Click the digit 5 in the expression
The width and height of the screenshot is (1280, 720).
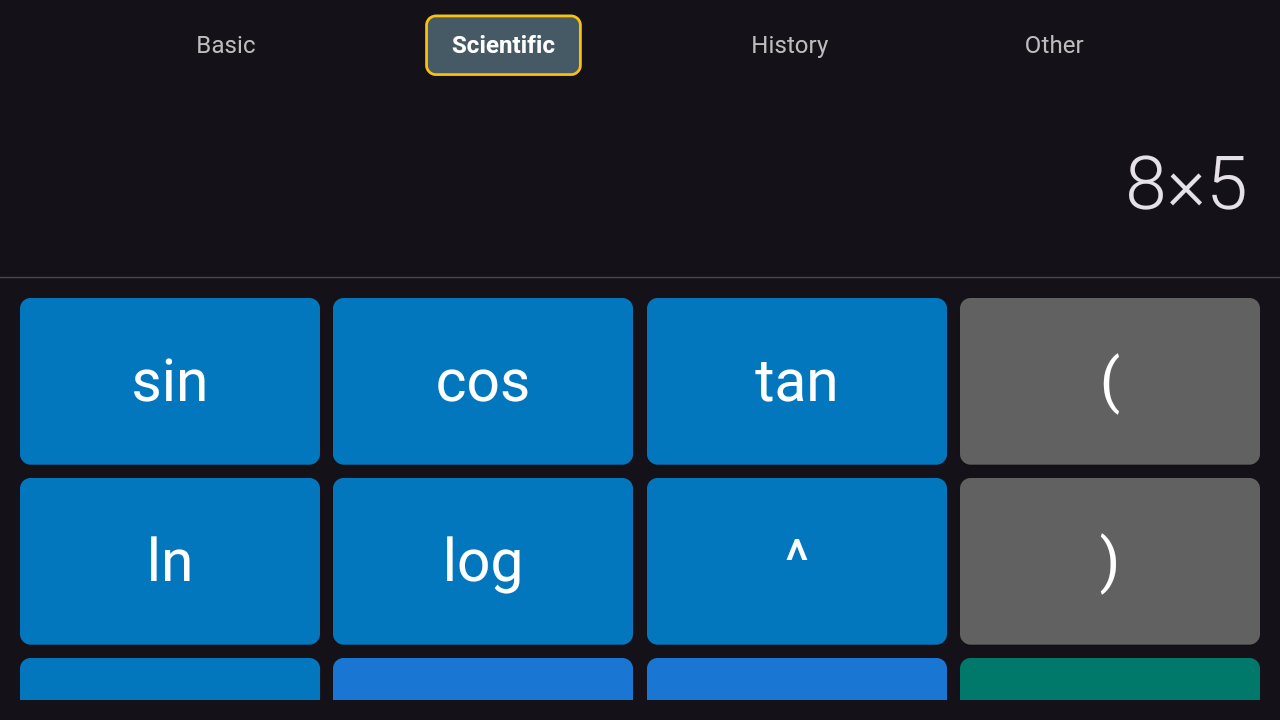tap(1228, 183)
